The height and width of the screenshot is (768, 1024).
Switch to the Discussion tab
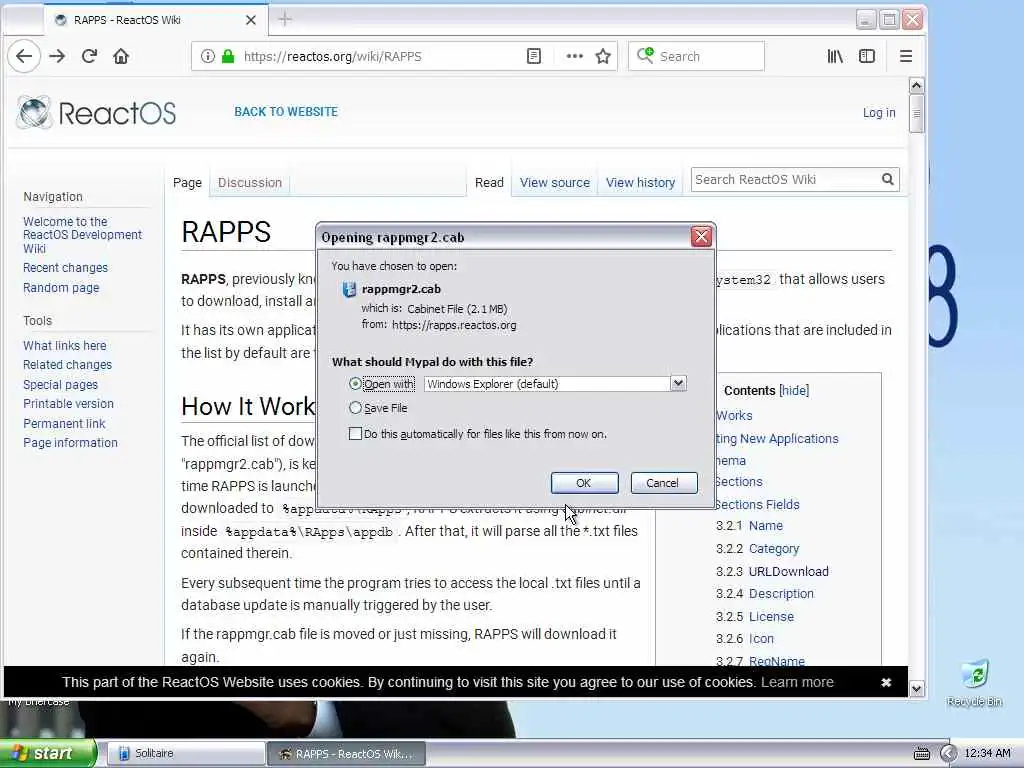coord(249,183)
